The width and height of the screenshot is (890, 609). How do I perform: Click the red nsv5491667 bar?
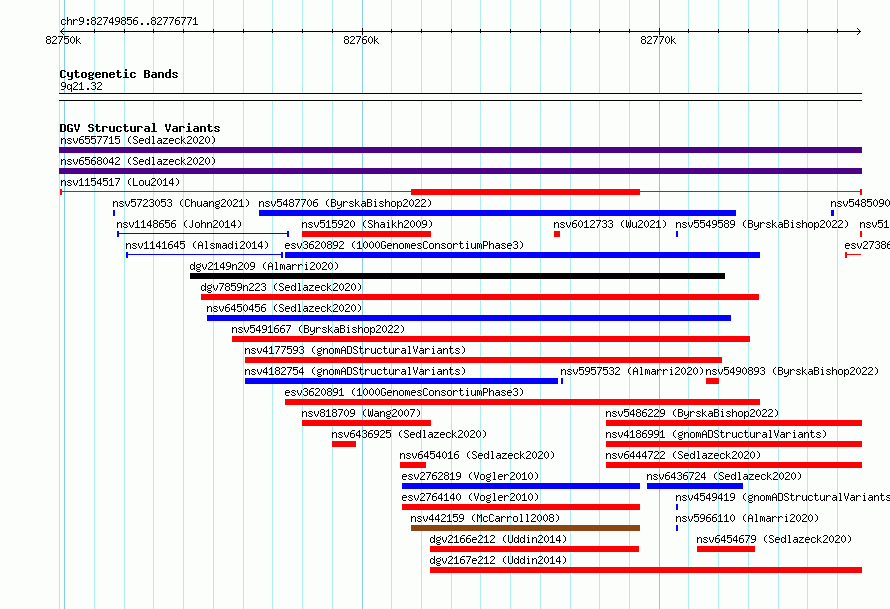[x=491, y=339]
